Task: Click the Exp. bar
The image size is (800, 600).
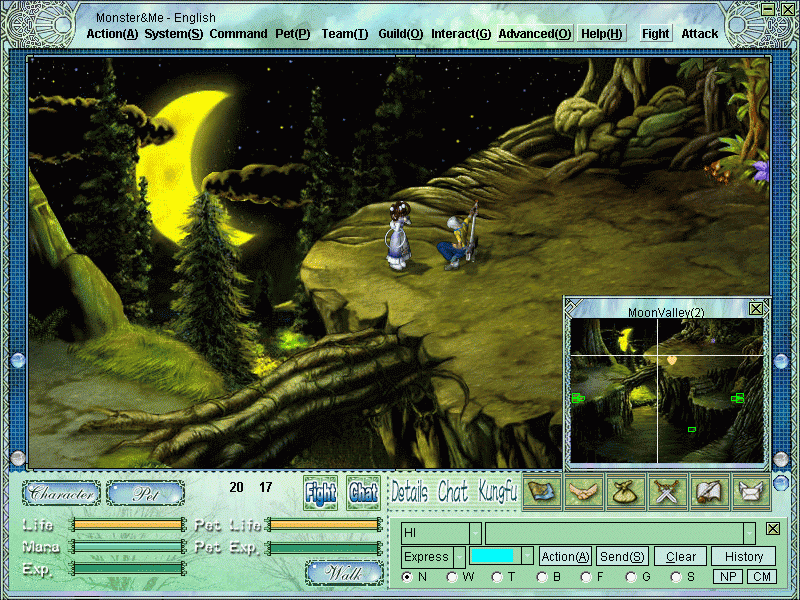Action: (x=128, y=568)
